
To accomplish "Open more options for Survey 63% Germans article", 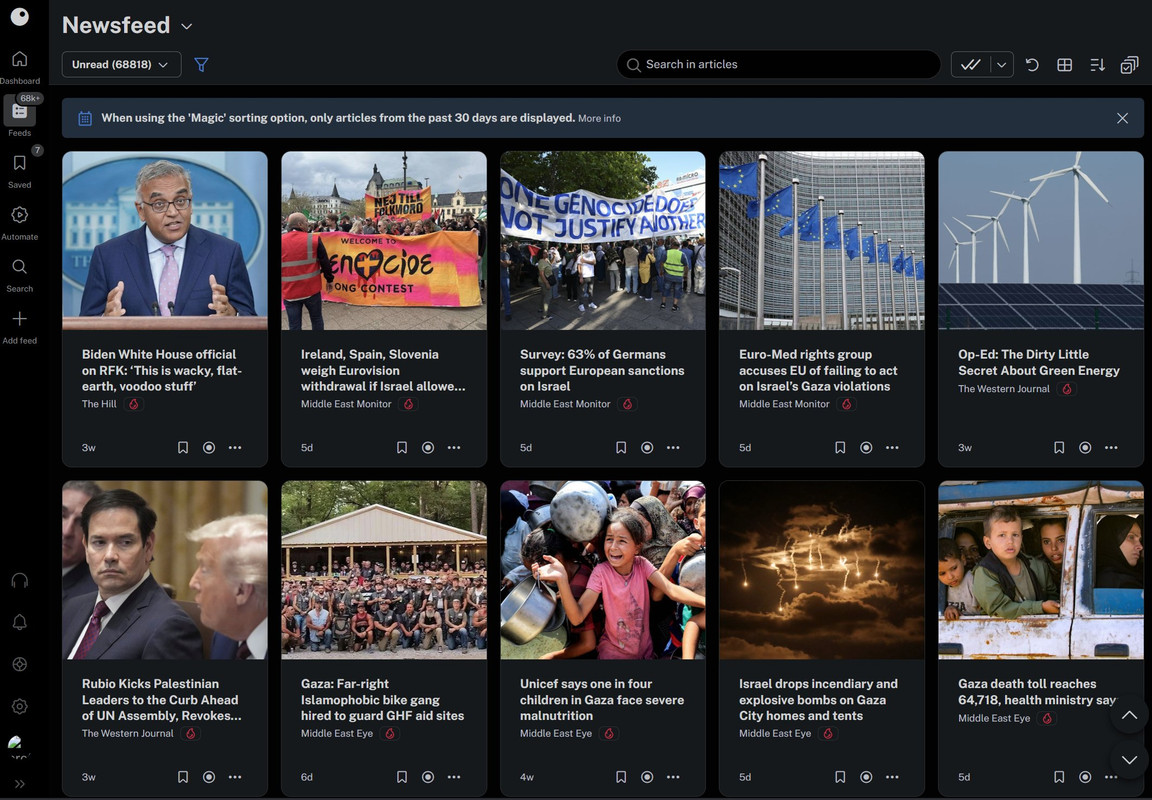I will coord(673,447).
